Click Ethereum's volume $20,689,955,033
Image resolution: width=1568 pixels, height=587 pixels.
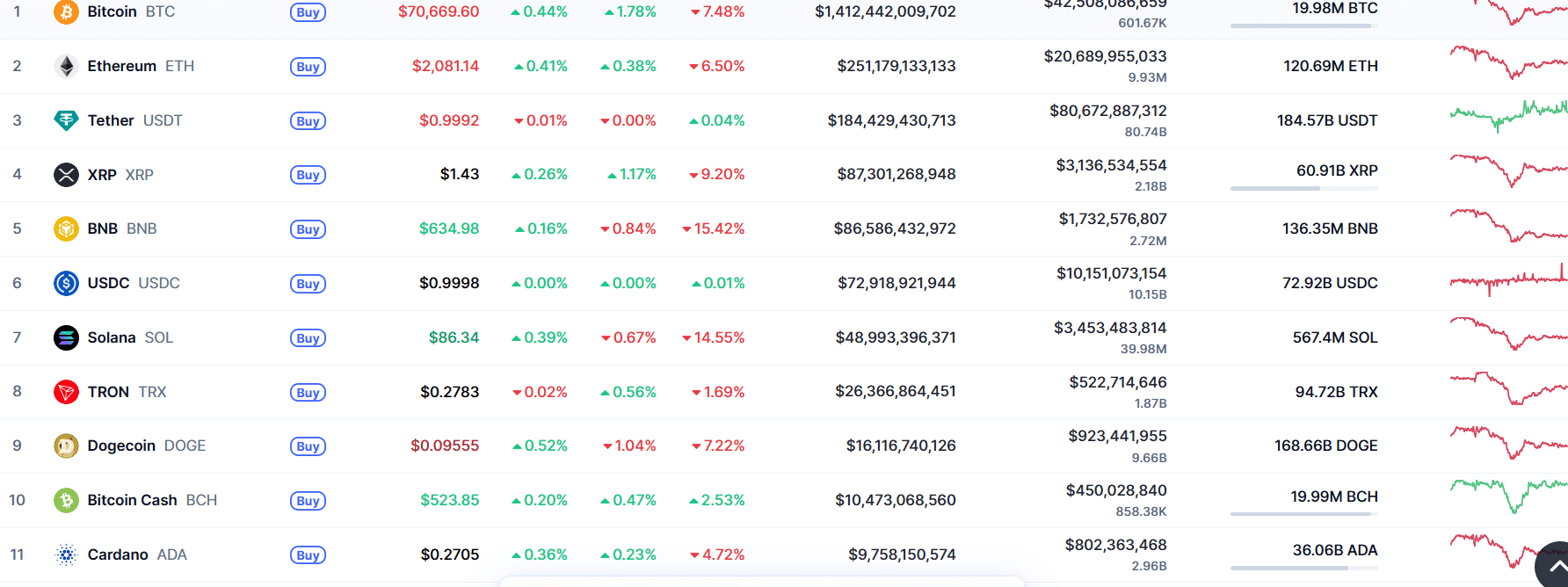(x=1105, y=56)
